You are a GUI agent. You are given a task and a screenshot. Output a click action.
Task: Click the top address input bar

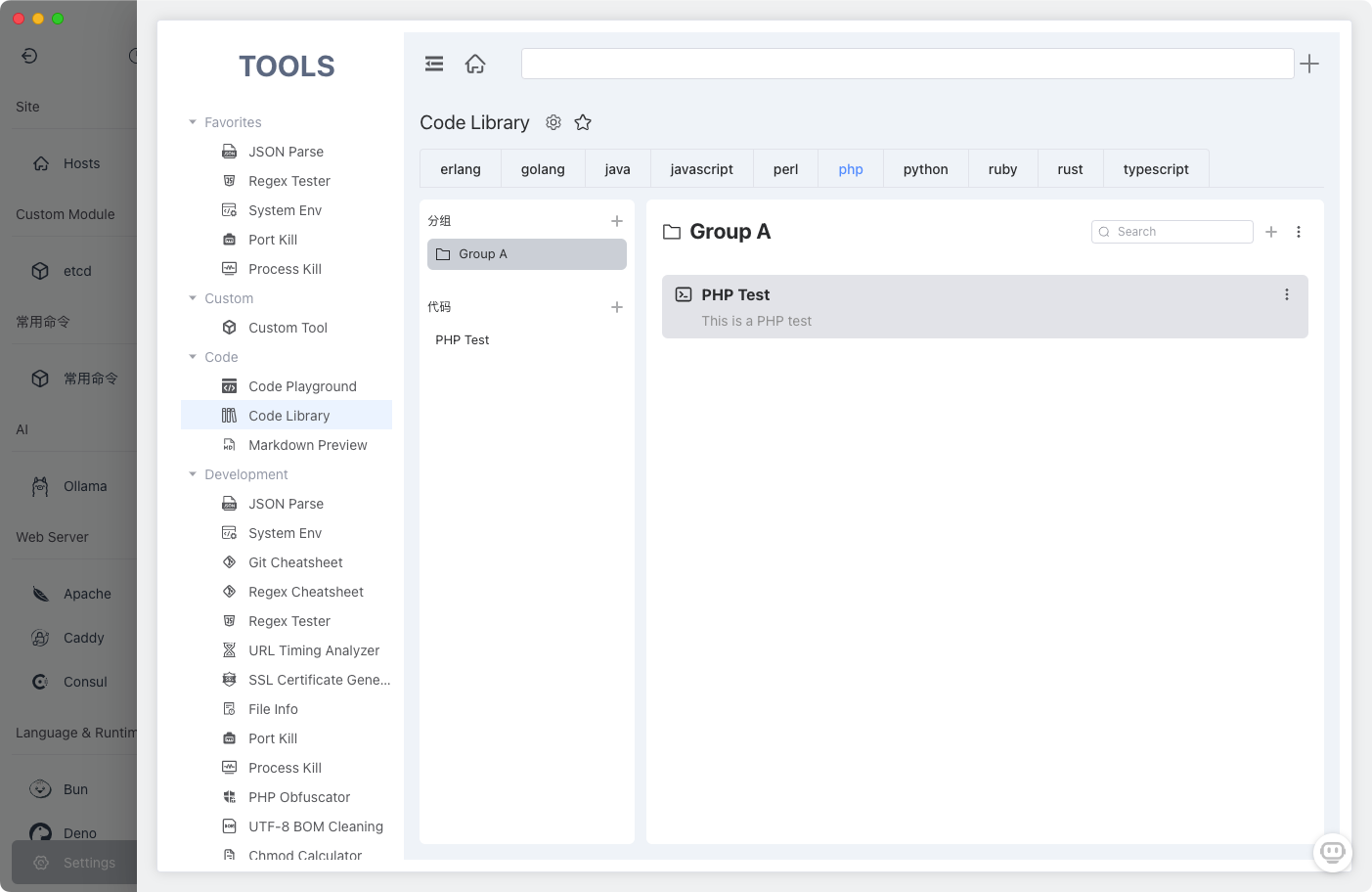907,64
